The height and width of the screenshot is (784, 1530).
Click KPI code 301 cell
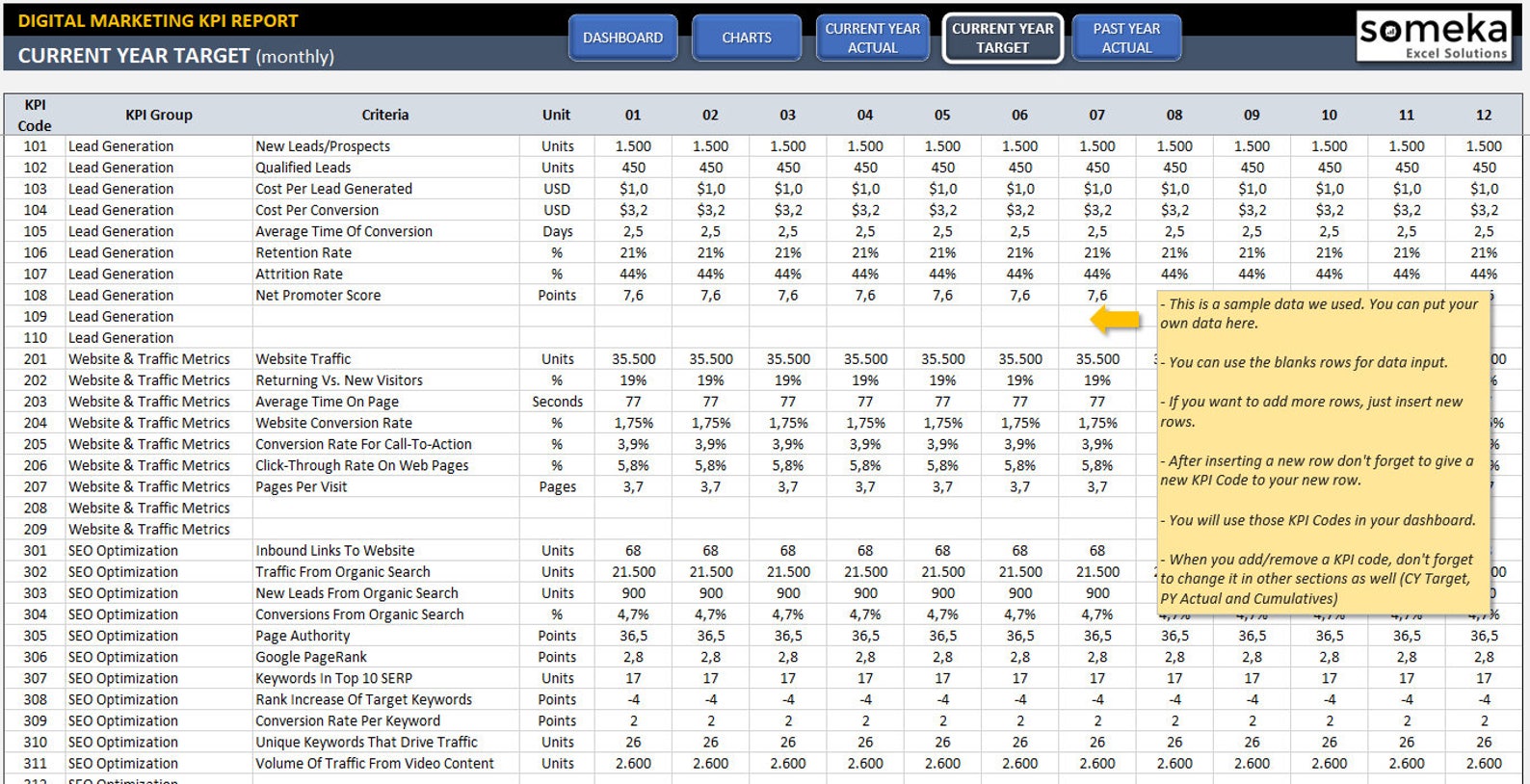[35, 551]
